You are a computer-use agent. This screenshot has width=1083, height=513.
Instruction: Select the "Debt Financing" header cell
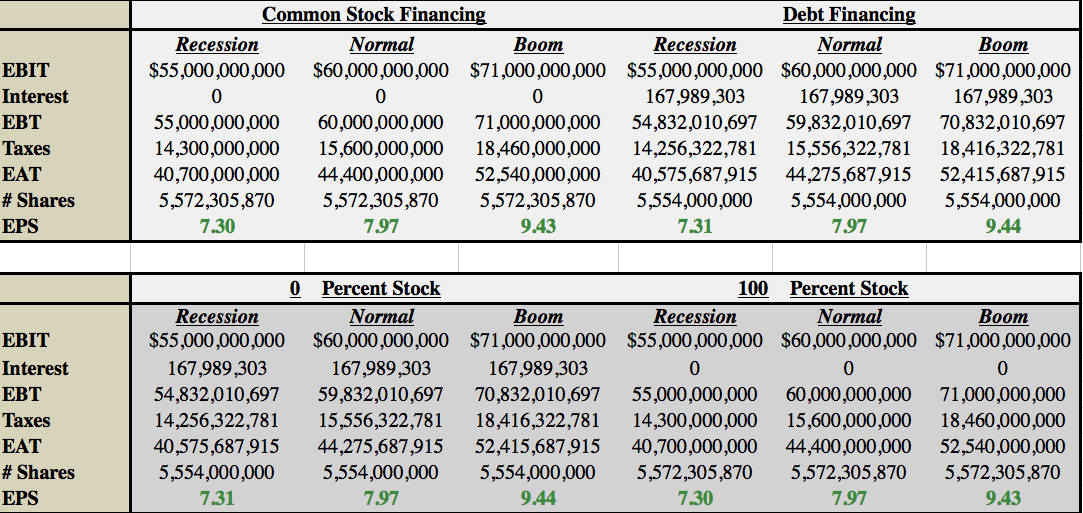849,14
